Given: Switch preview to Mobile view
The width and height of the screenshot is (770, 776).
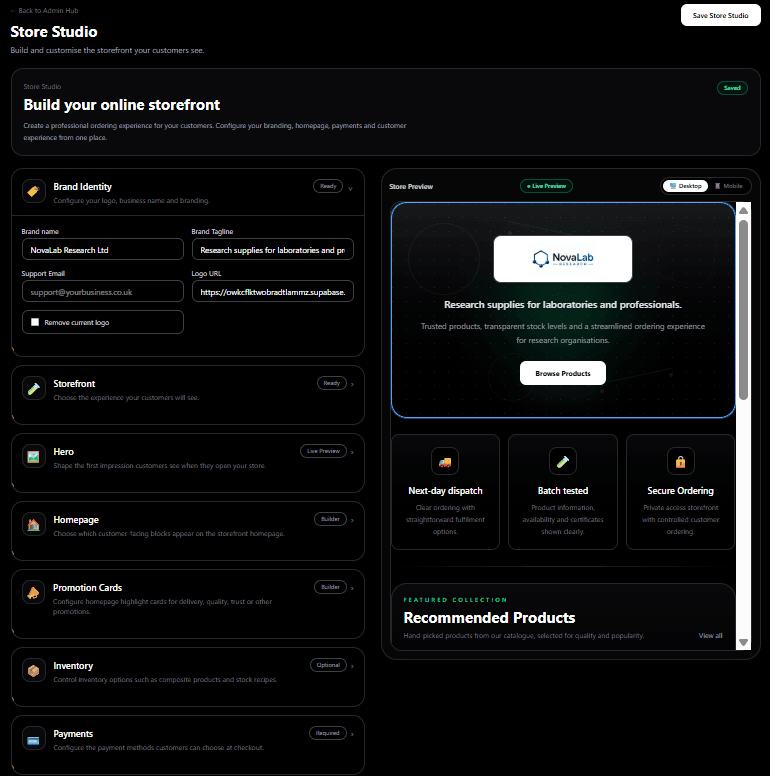Looking at the screenshot, I should point(729,186).
